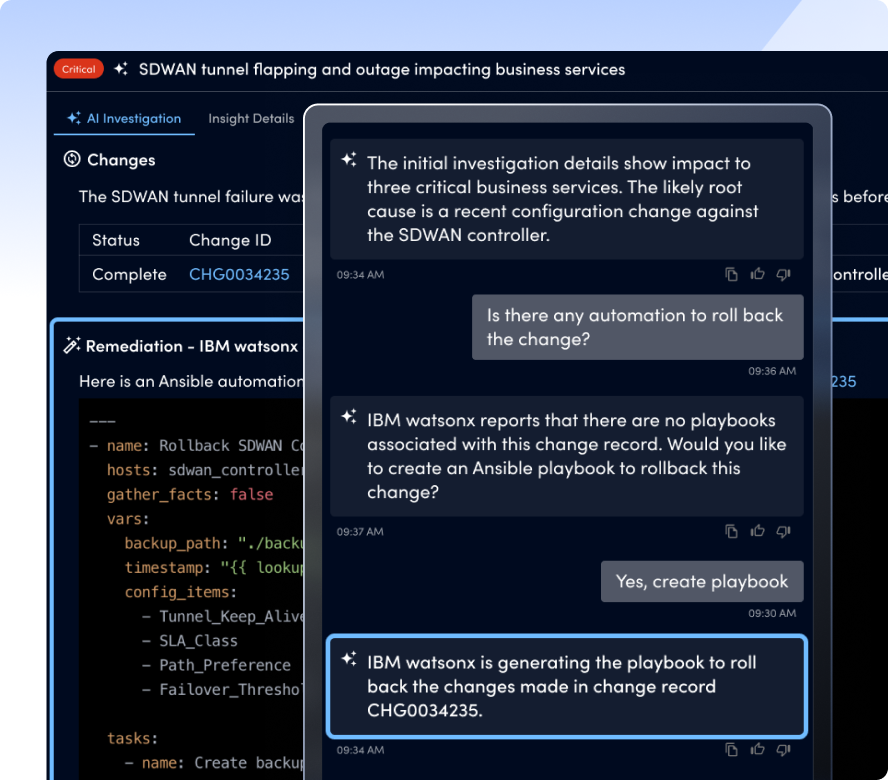Open the Insight Details tab
Viewport: 888px width, 780px height.
click(251, 118)
